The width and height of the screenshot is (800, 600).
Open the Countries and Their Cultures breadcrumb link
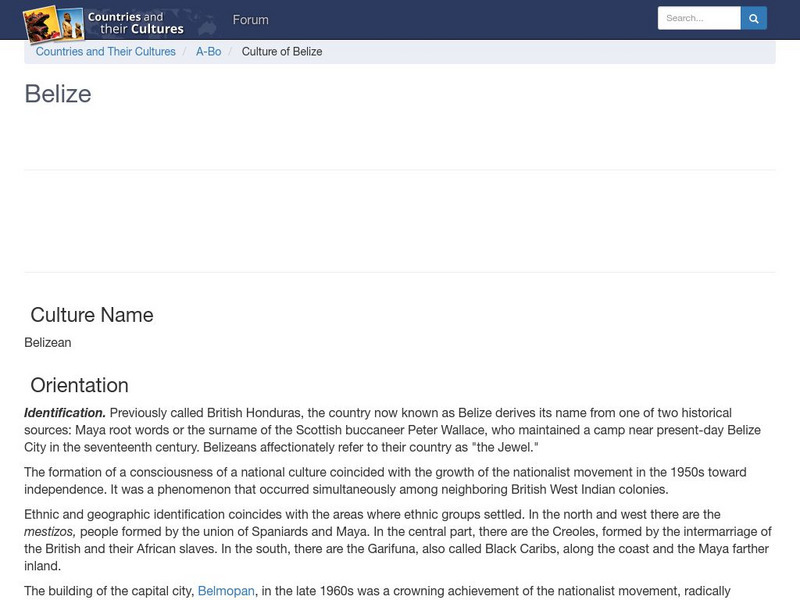coord(105,51)
